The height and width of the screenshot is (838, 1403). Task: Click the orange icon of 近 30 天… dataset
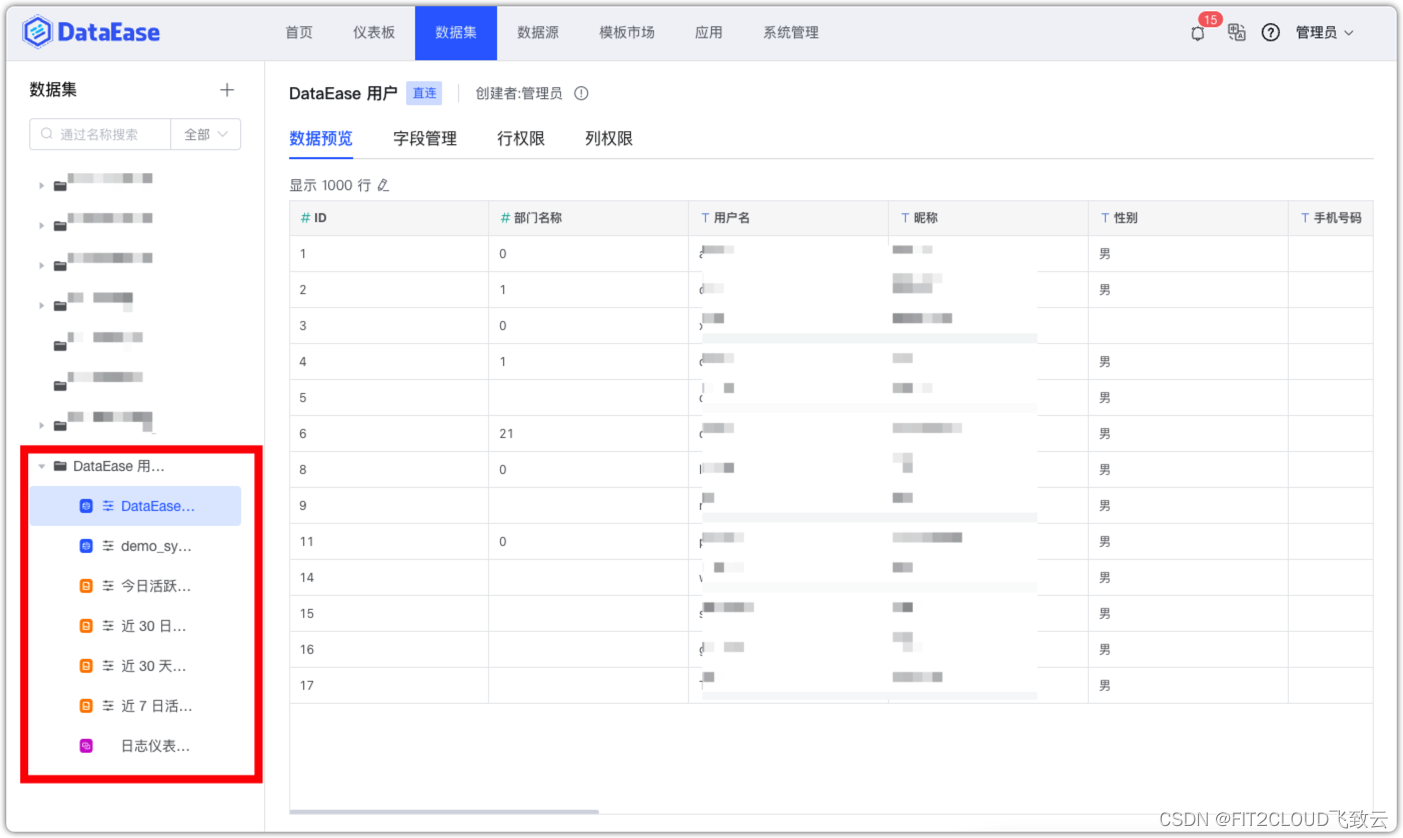[x=86, y=666]
